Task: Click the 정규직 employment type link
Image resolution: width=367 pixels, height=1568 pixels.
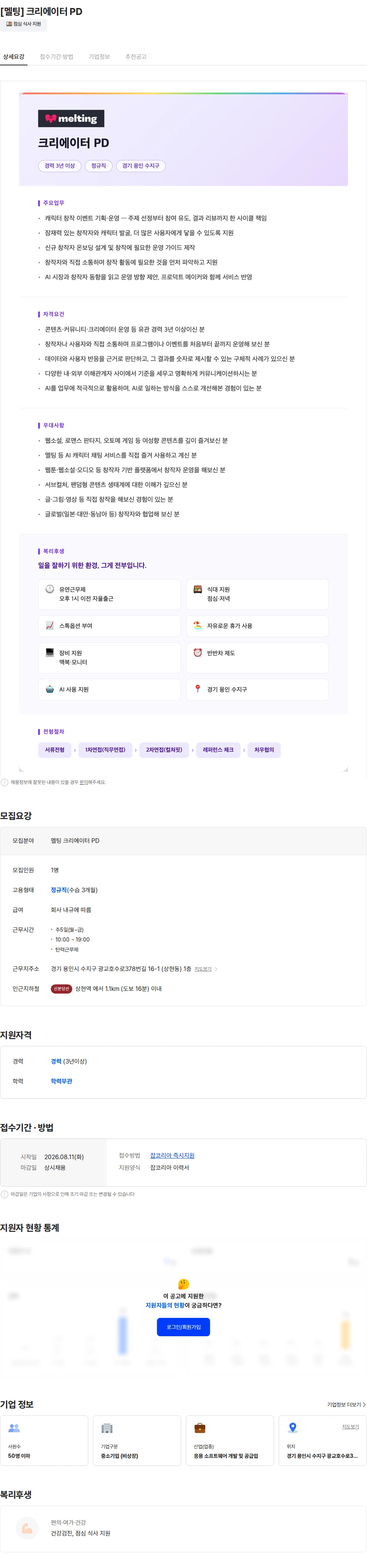Action: tap(58, 890)
